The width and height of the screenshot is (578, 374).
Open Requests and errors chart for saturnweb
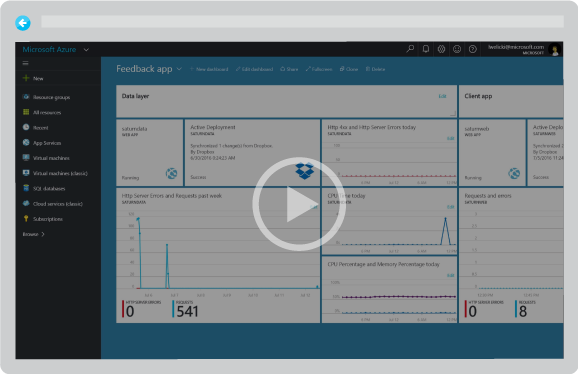click(x=511, y=255)
